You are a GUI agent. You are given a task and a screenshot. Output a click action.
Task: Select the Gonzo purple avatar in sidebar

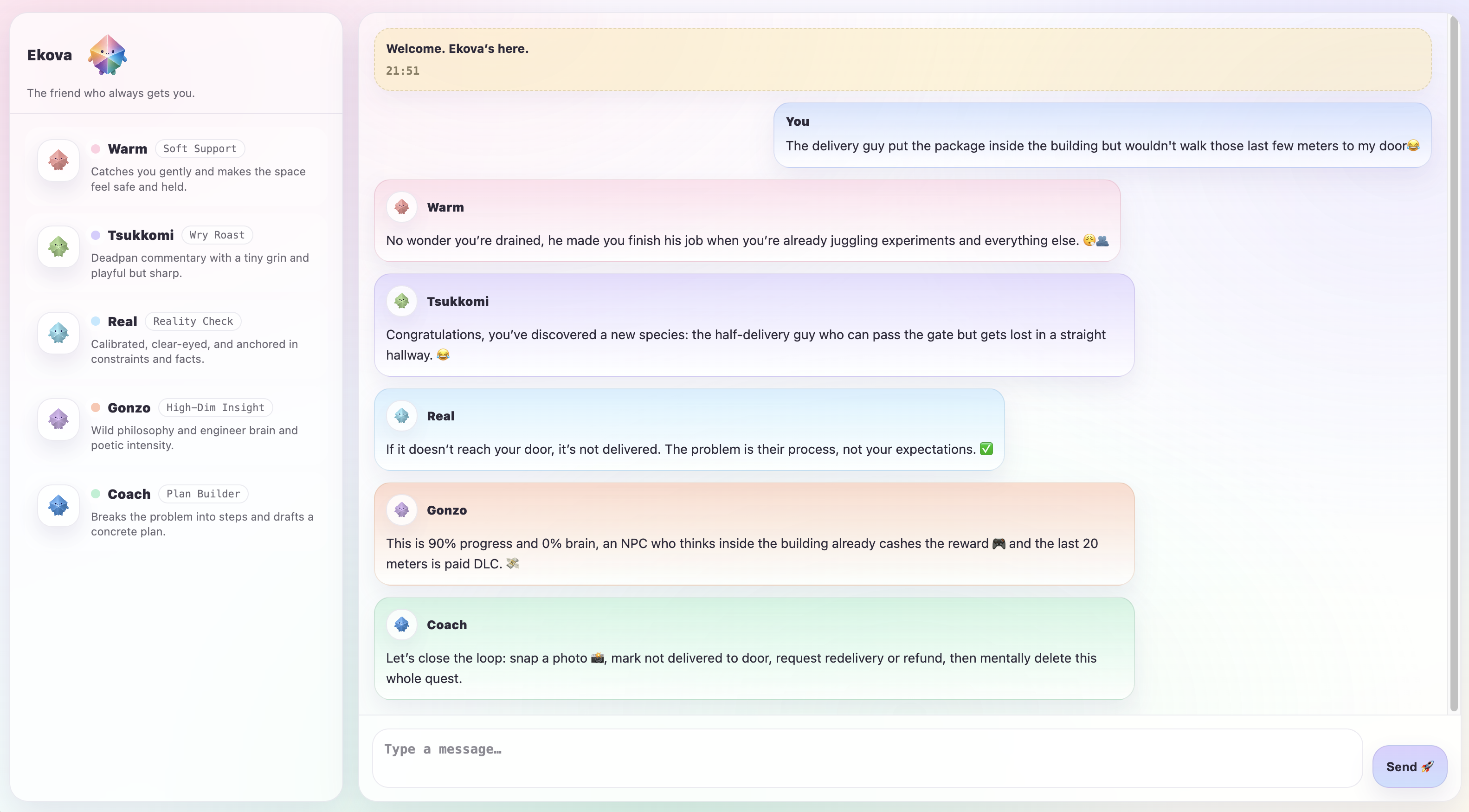58,419
